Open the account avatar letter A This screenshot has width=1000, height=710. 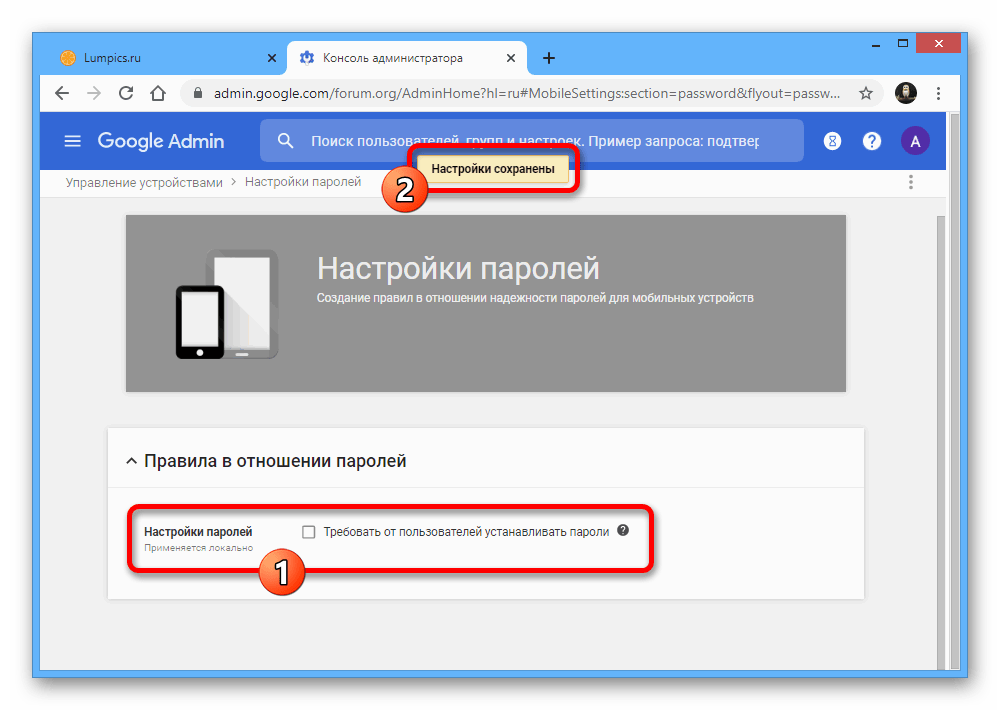tap(915, 141)
